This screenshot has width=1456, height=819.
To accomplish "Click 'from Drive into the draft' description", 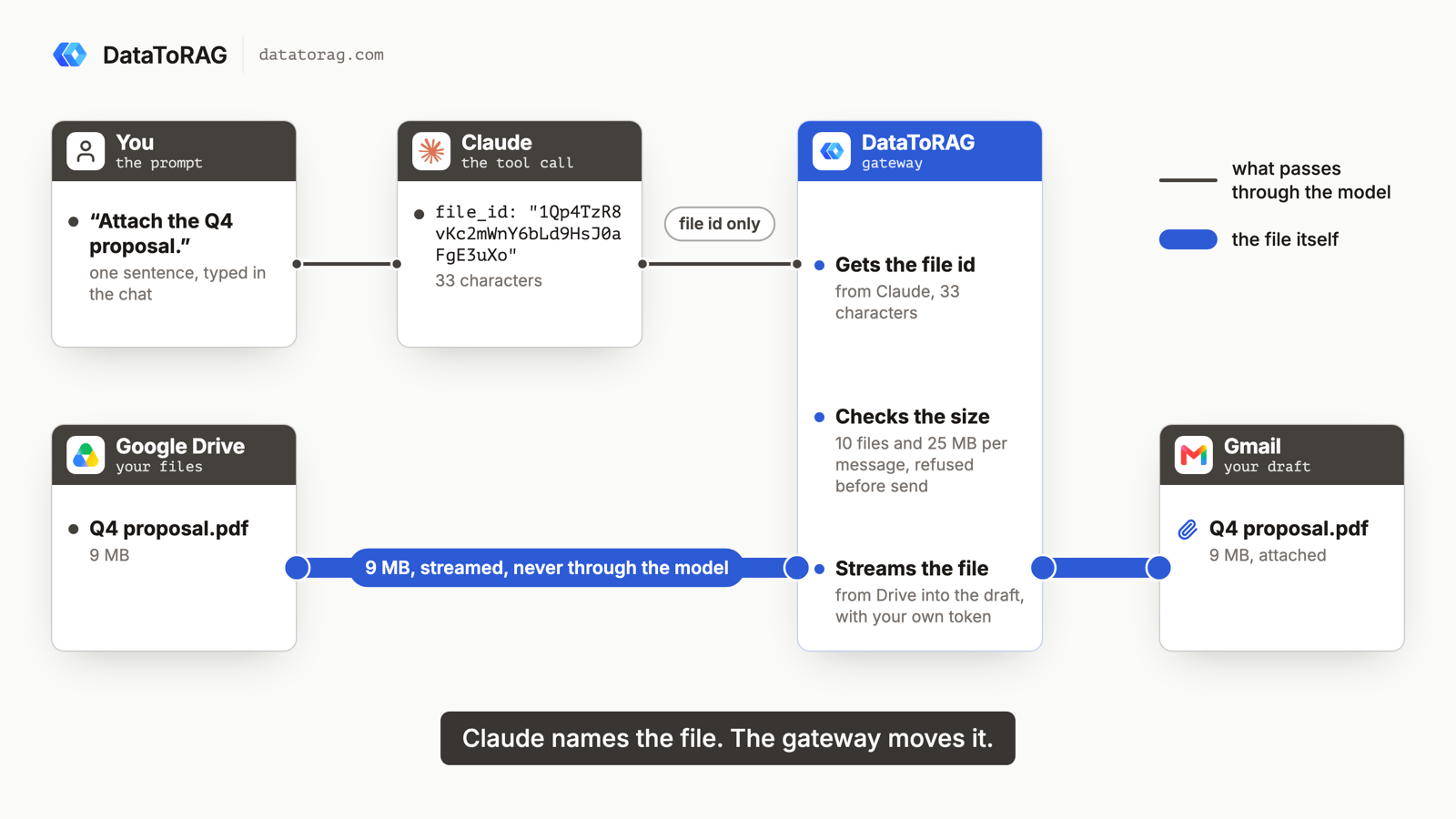I will (930, 606).
